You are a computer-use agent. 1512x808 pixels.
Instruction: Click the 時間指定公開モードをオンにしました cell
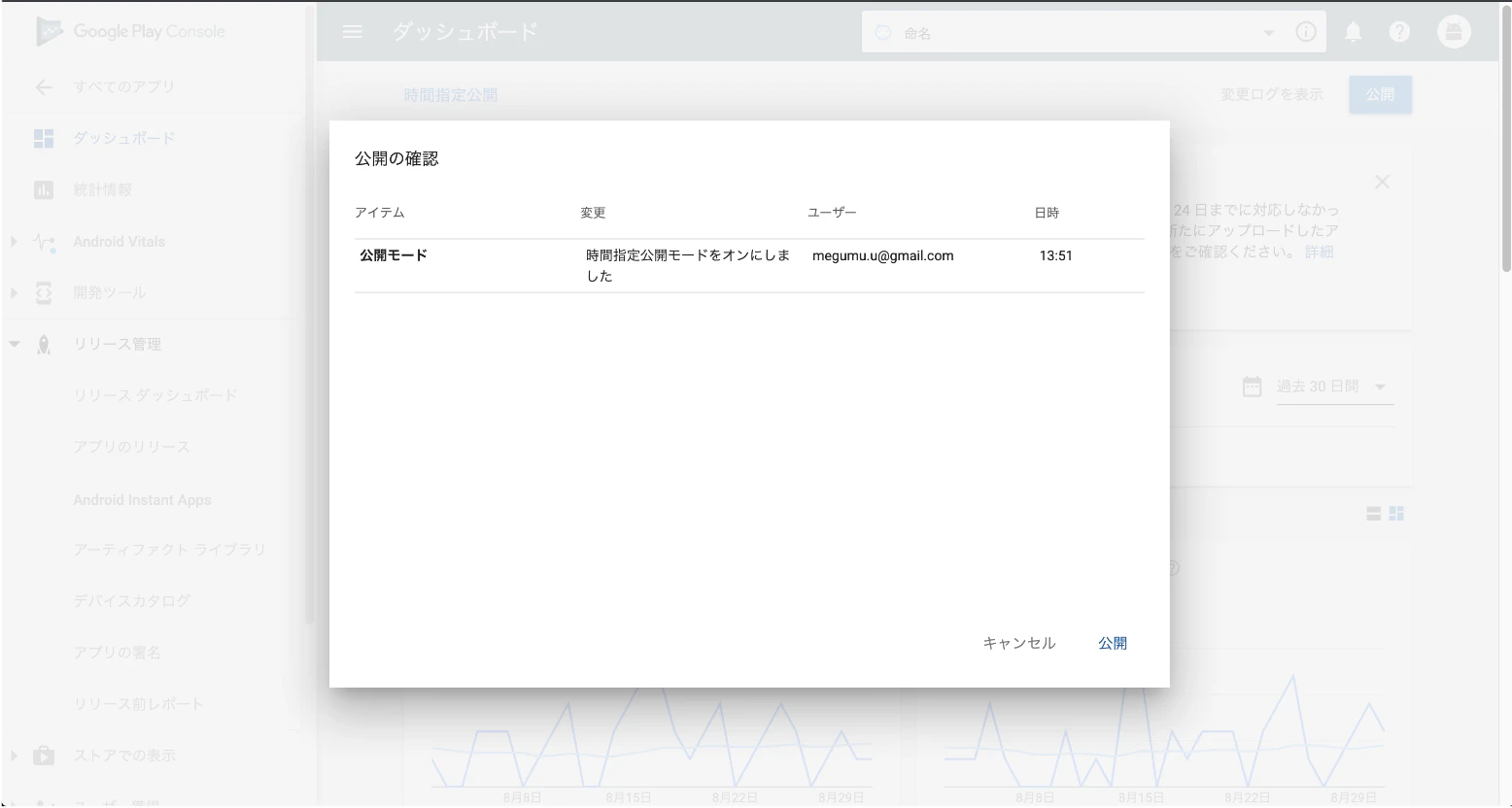[688, 265]
